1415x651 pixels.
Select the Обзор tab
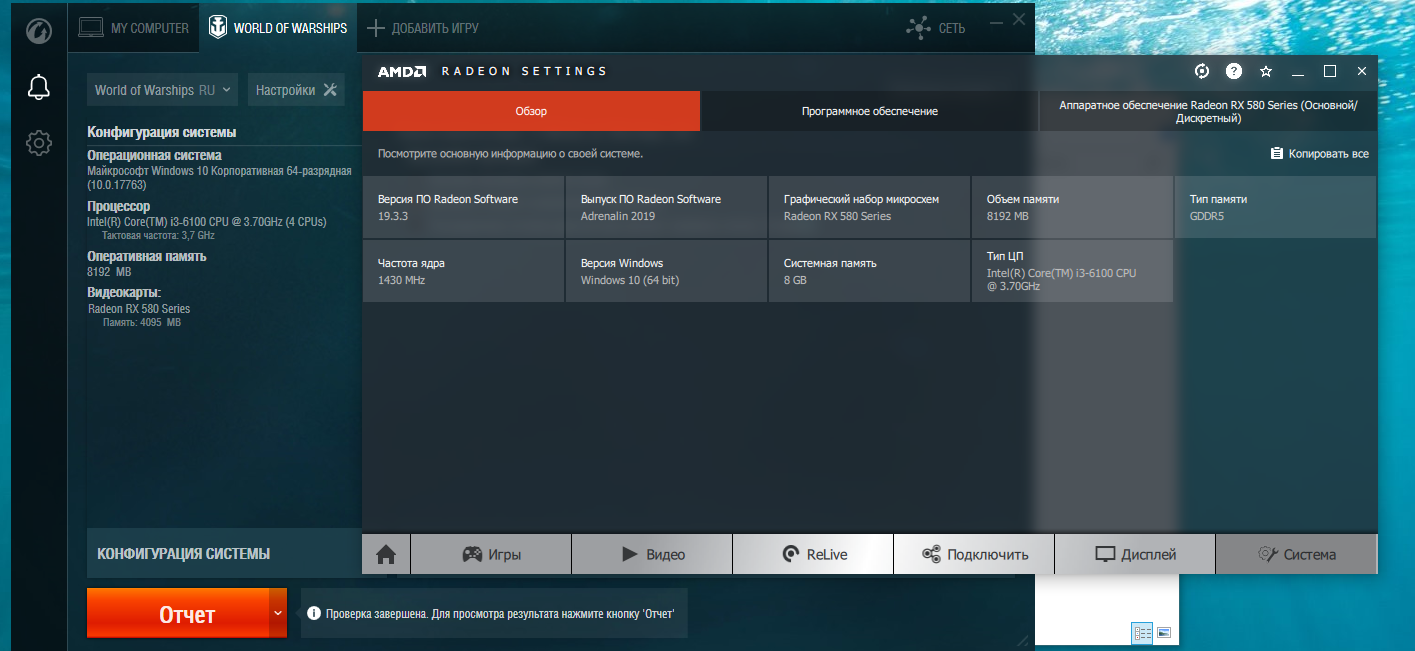click(x=531, y=111)
